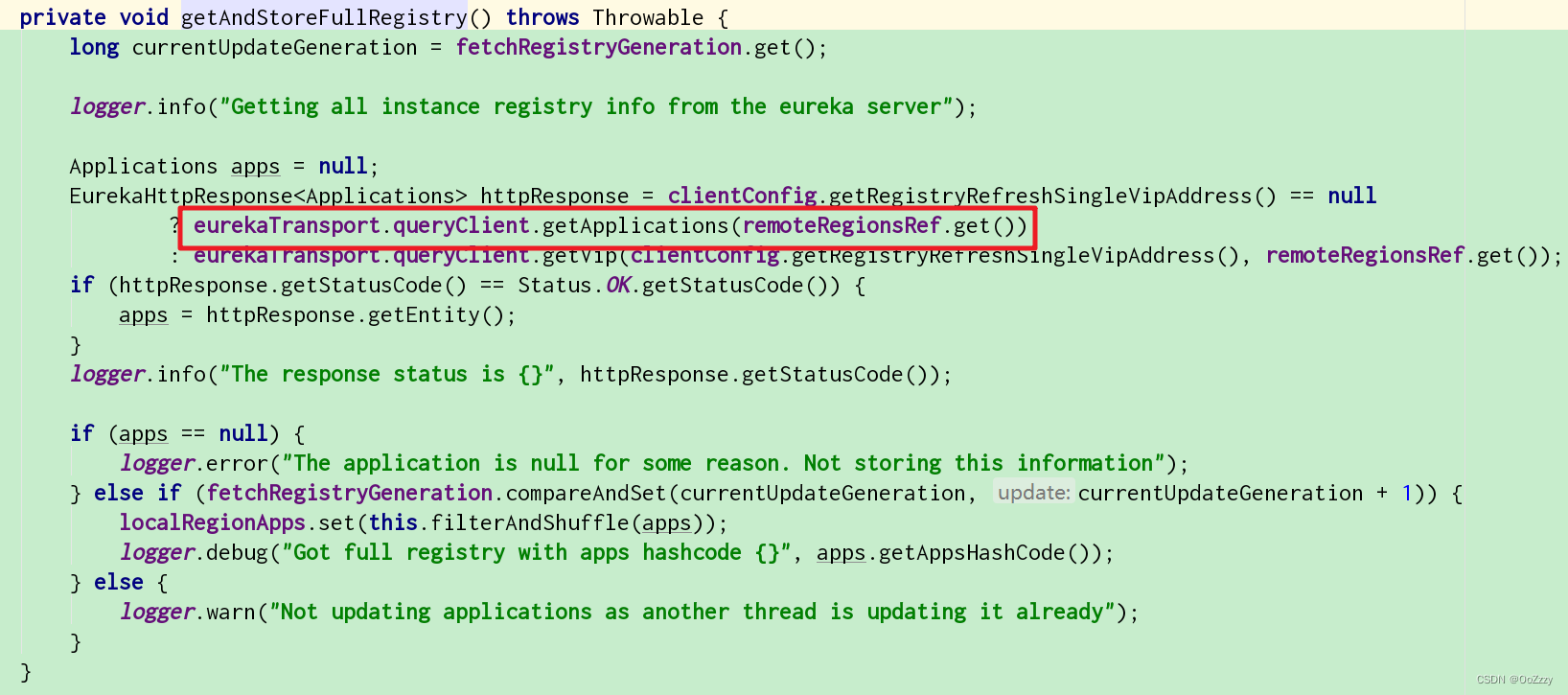Click the "The application is null" message string
This screenshot has width=1568, height=695.
[x=724, y=463]
